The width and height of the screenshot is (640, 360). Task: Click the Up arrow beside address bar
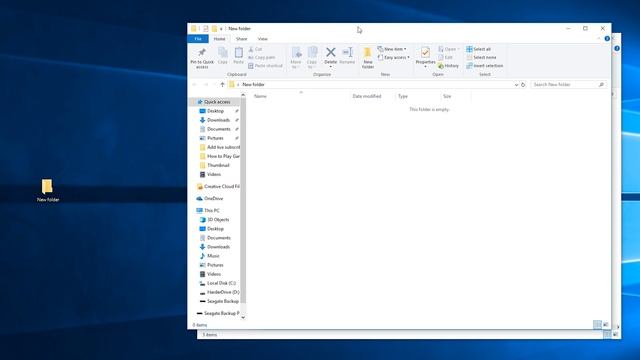222,84
